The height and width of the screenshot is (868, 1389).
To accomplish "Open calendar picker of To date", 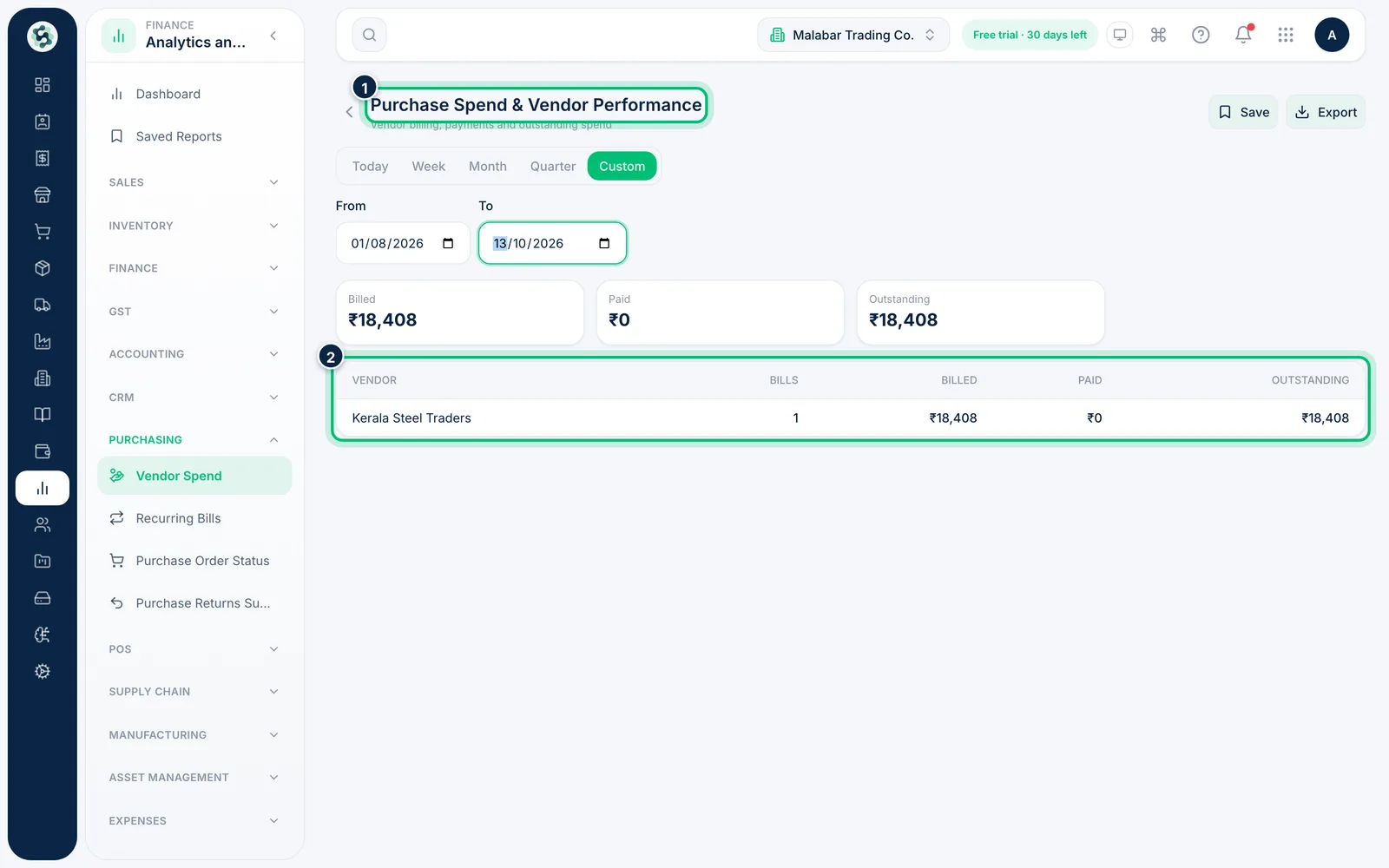I will coord(604,243).
